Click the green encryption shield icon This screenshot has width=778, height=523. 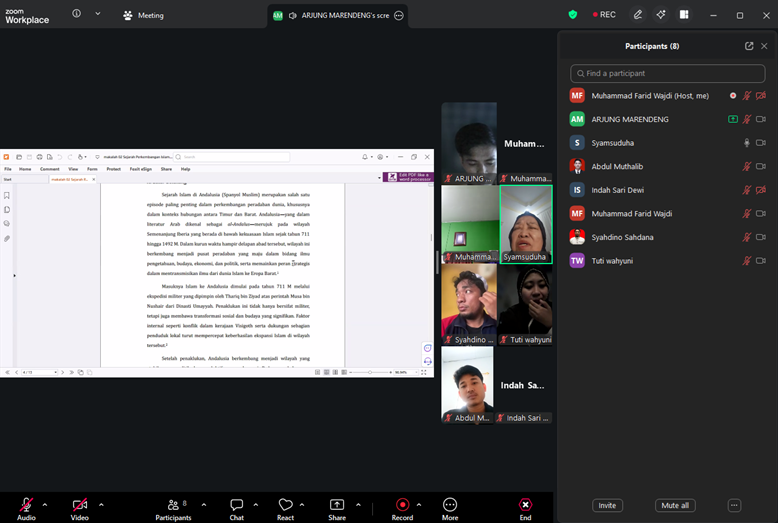pos(573,14)
